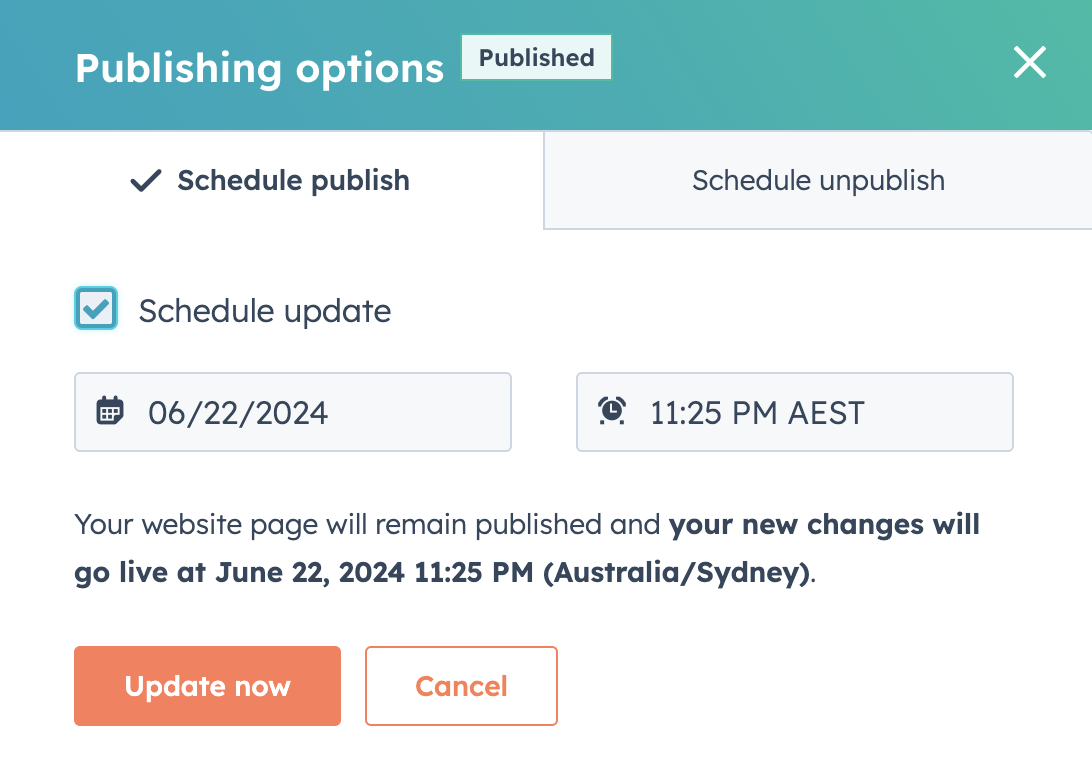The width and height of the screenshot is (1092, 772).
Task: Click the Published status badge
Action: coord(536,58)
